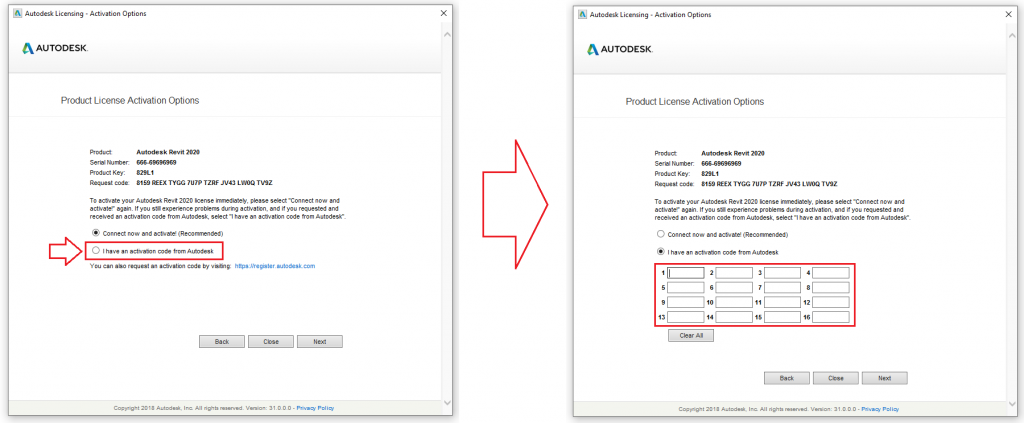
Task: Click title bar app icon in right window
Action: [x=582, y=14]
